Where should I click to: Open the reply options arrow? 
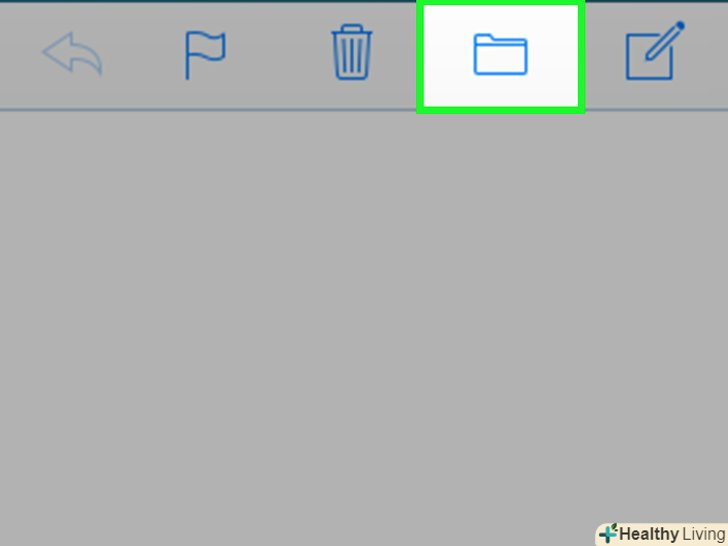click(x=72, y=53)
